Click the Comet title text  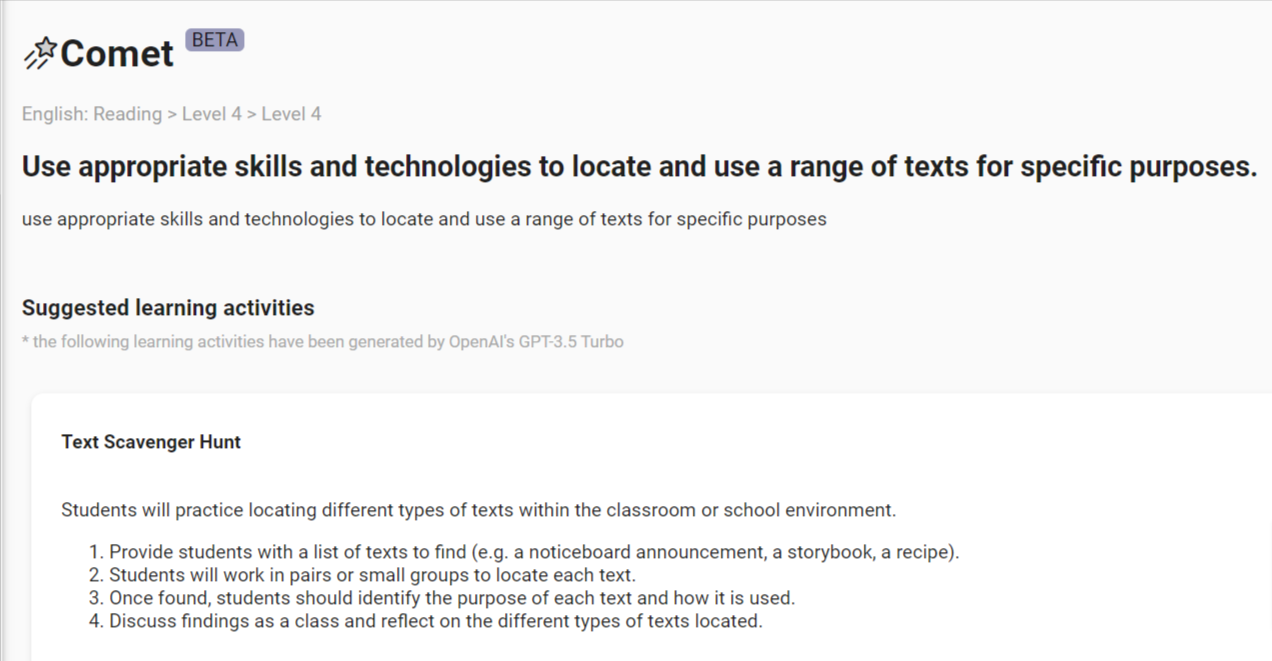point(117,53)
